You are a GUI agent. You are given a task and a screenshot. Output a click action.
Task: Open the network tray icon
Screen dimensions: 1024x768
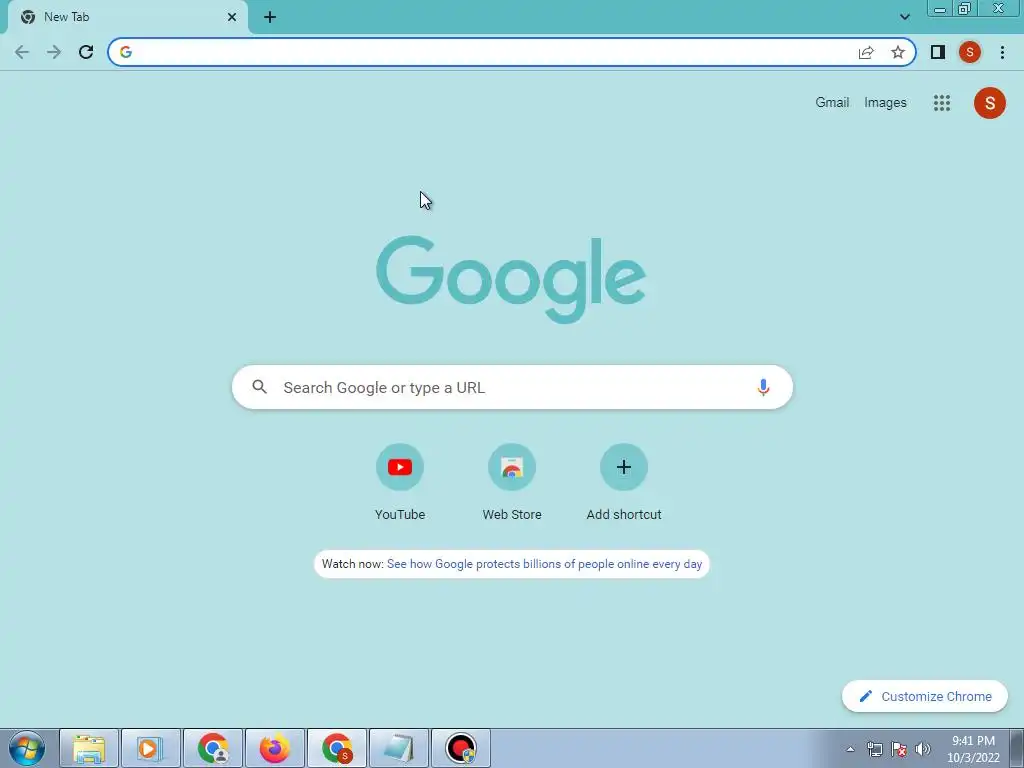874,749
